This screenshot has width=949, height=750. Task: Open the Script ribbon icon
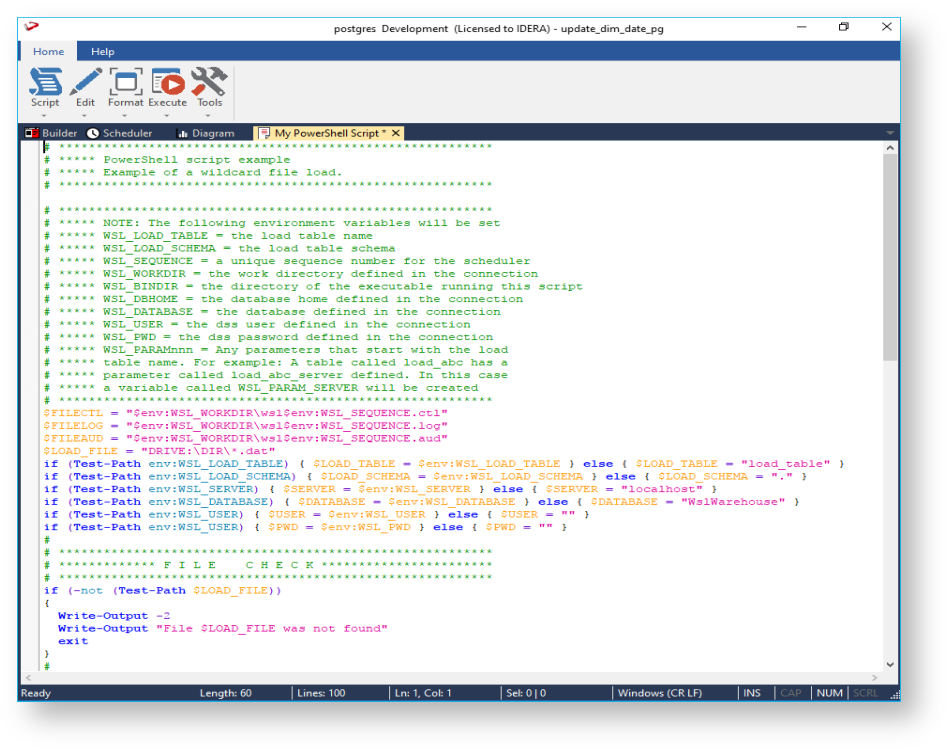[45, 82]
